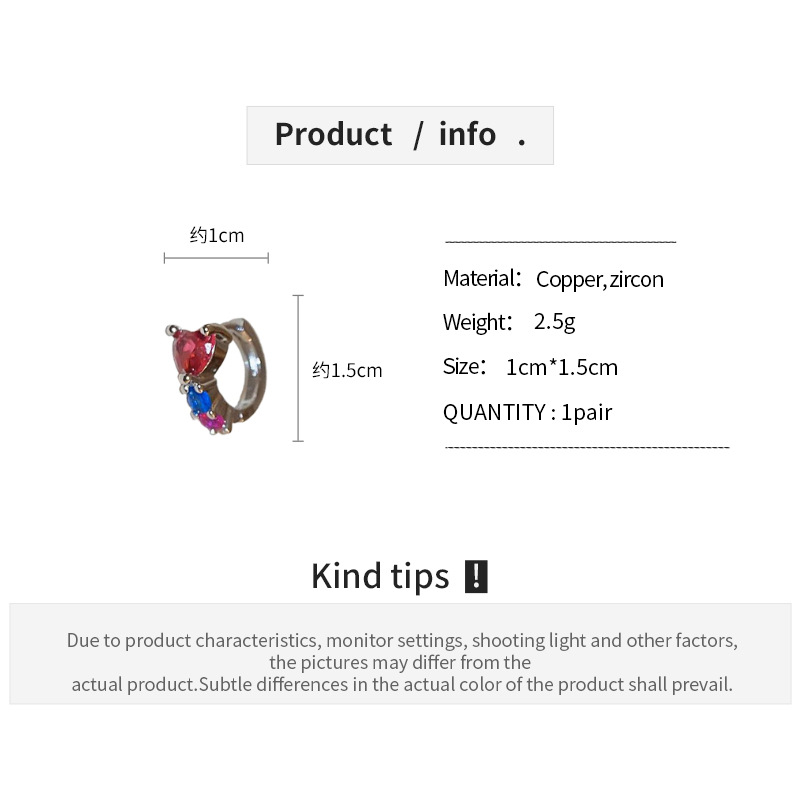Viewport: 800px width, 800px height.
Task: Click the blue zircon gem on earring
Action: pyautogui.click(x=199, y=401)
